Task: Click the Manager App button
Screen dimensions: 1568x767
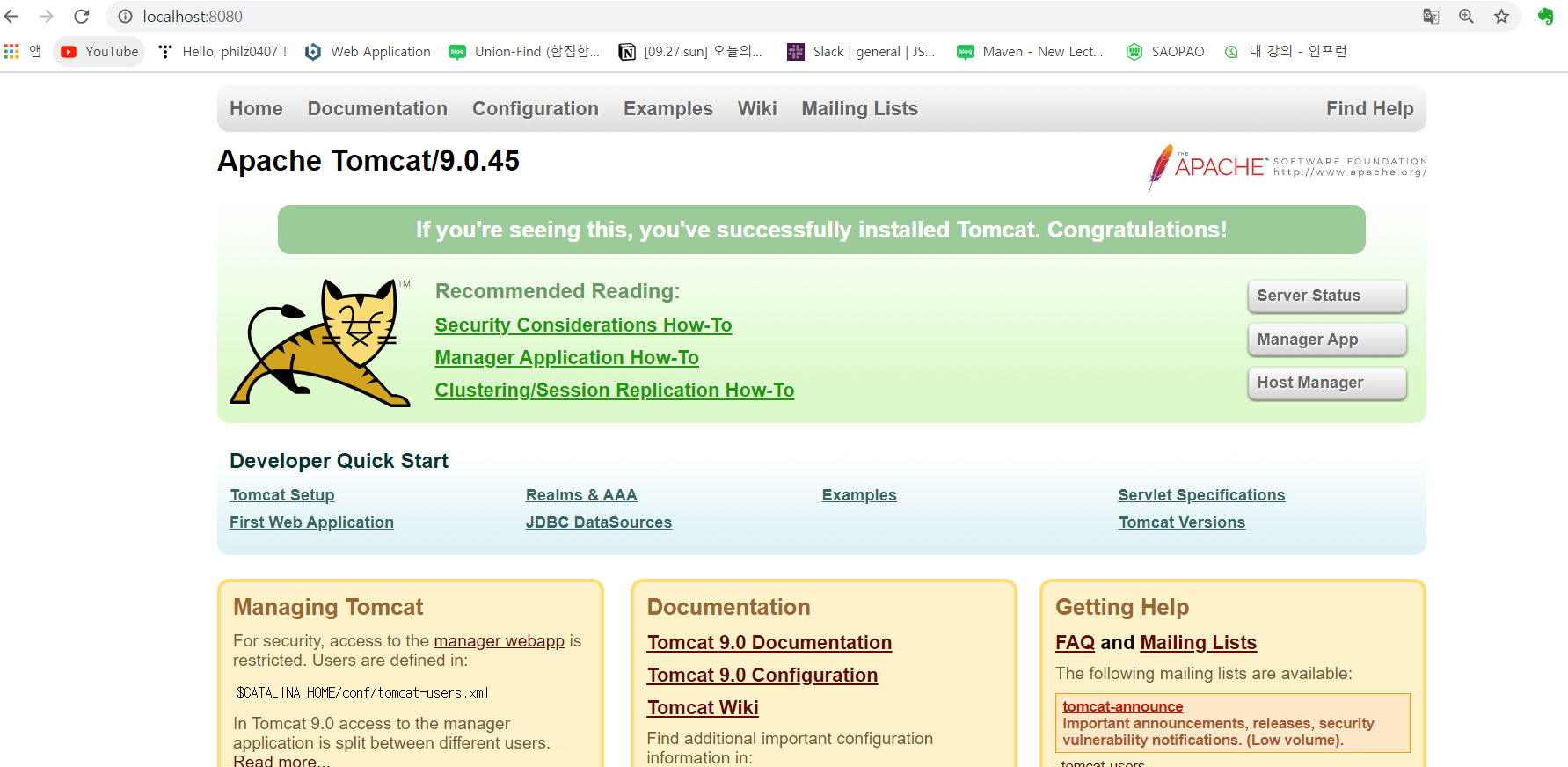Action: pyautogui.click(x=1327, y=340)
